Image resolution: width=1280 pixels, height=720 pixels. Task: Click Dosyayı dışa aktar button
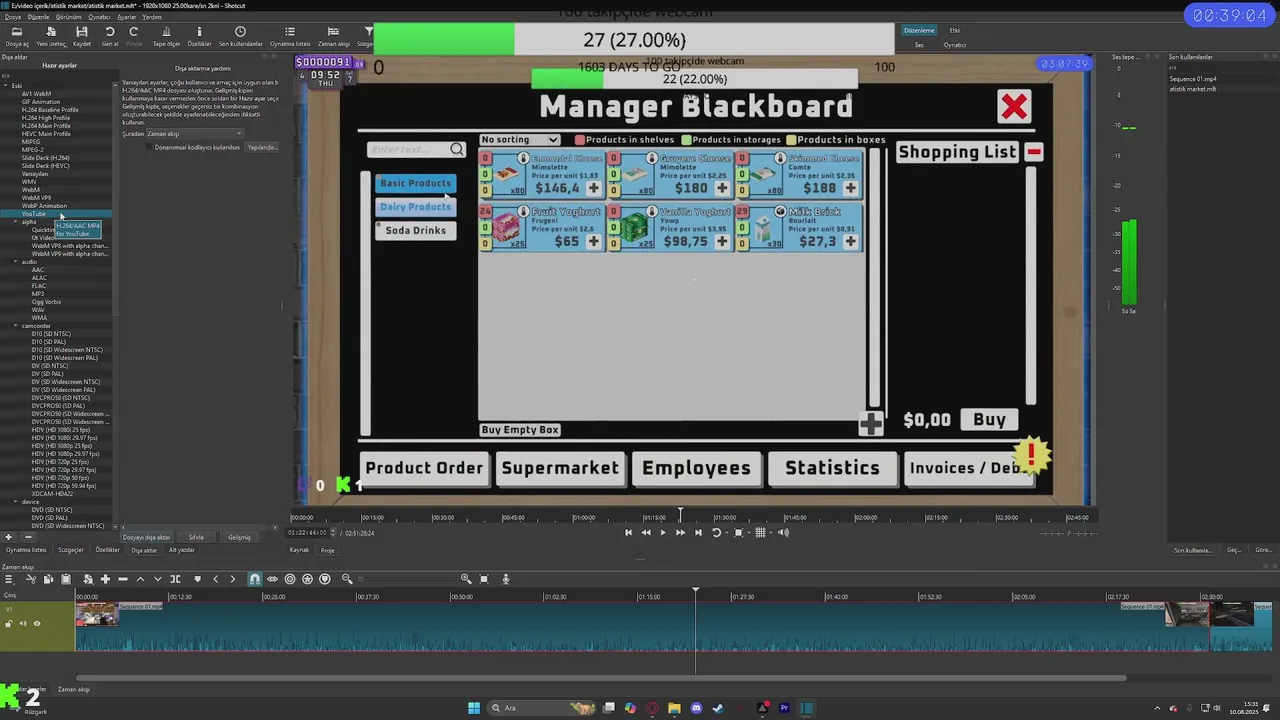pos(147,537)
